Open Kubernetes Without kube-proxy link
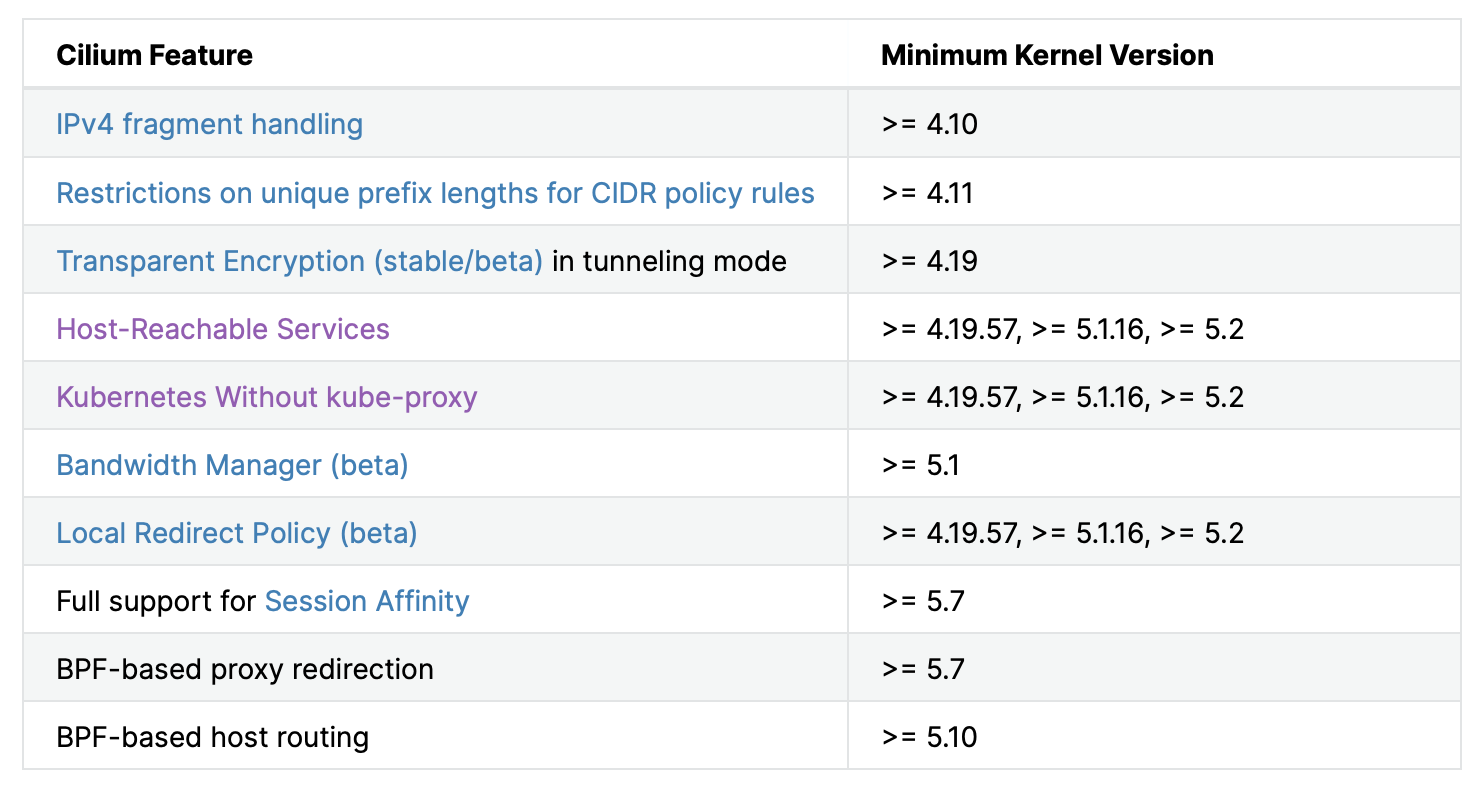This screenshot has height=796, width=1480. click(266, 397)
